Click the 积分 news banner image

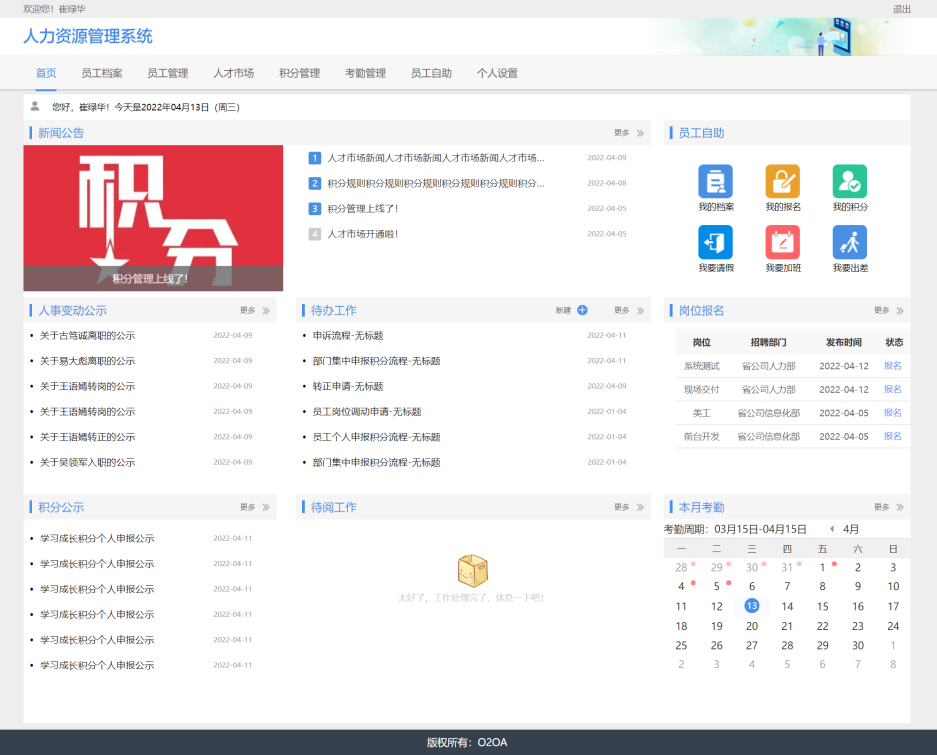tap(153, 218)
